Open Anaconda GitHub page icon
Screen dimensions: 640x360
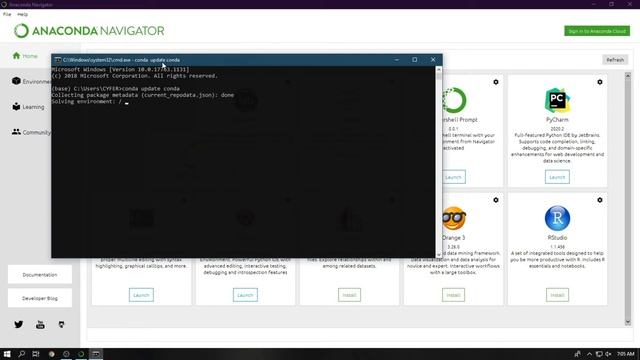[61, 324]
